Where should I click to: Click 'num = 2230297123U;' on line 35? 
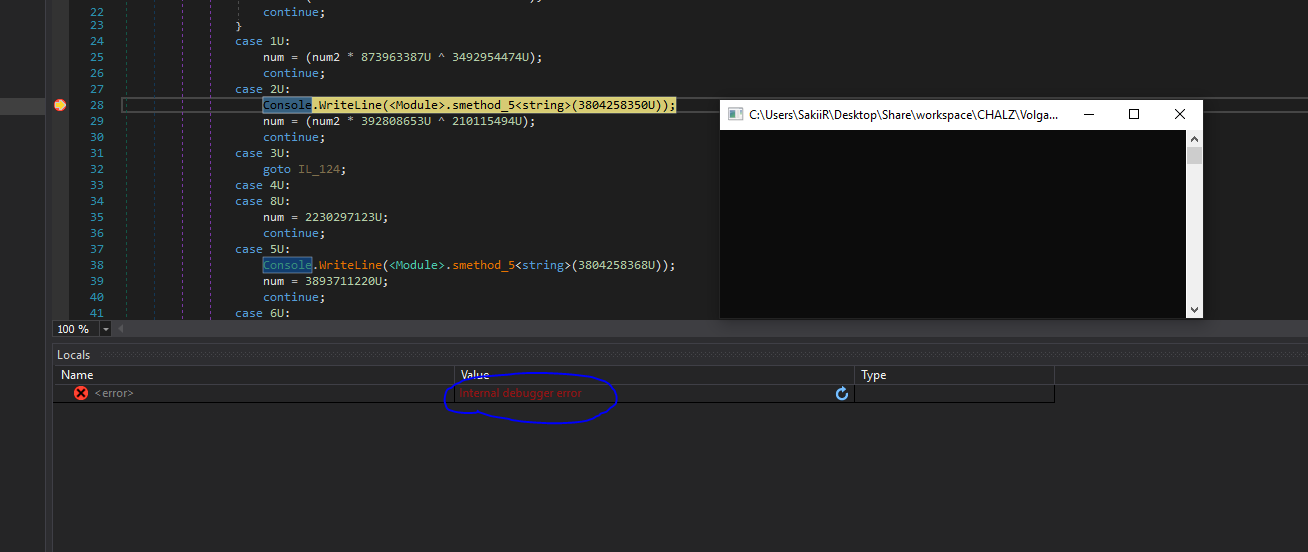point(326,217)
